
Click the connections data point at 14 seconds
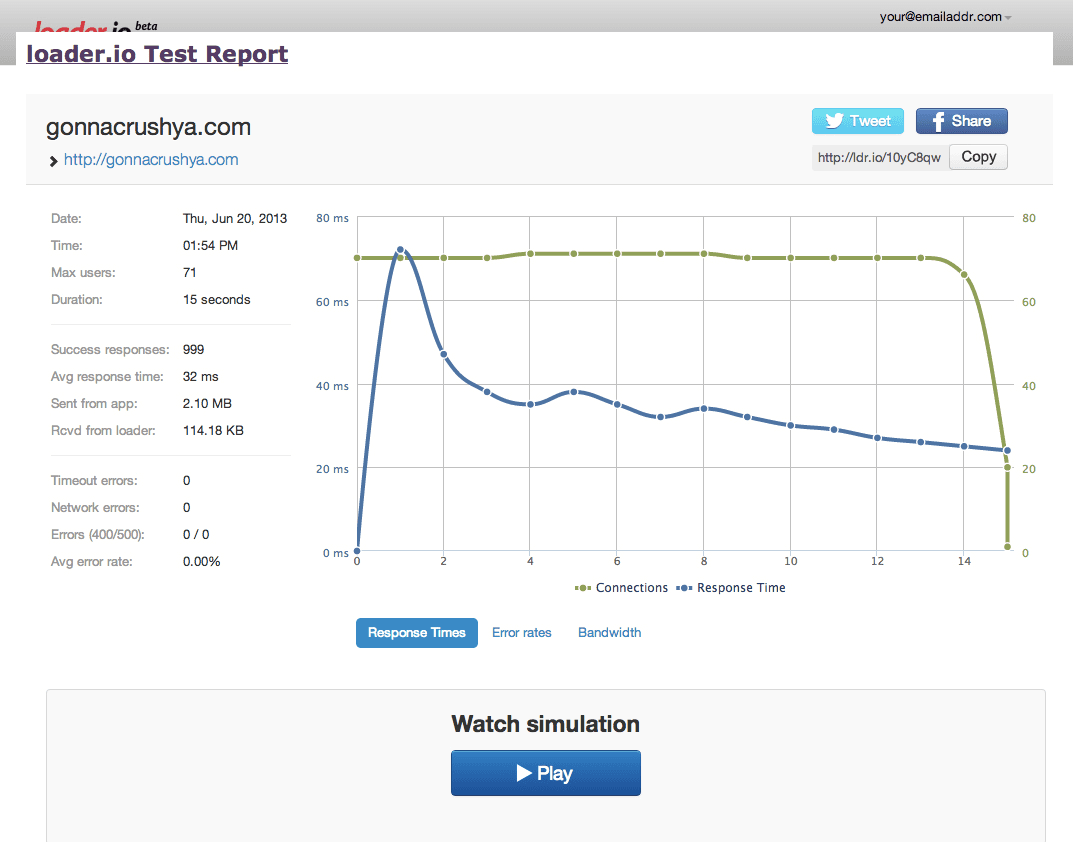[964, 274]
